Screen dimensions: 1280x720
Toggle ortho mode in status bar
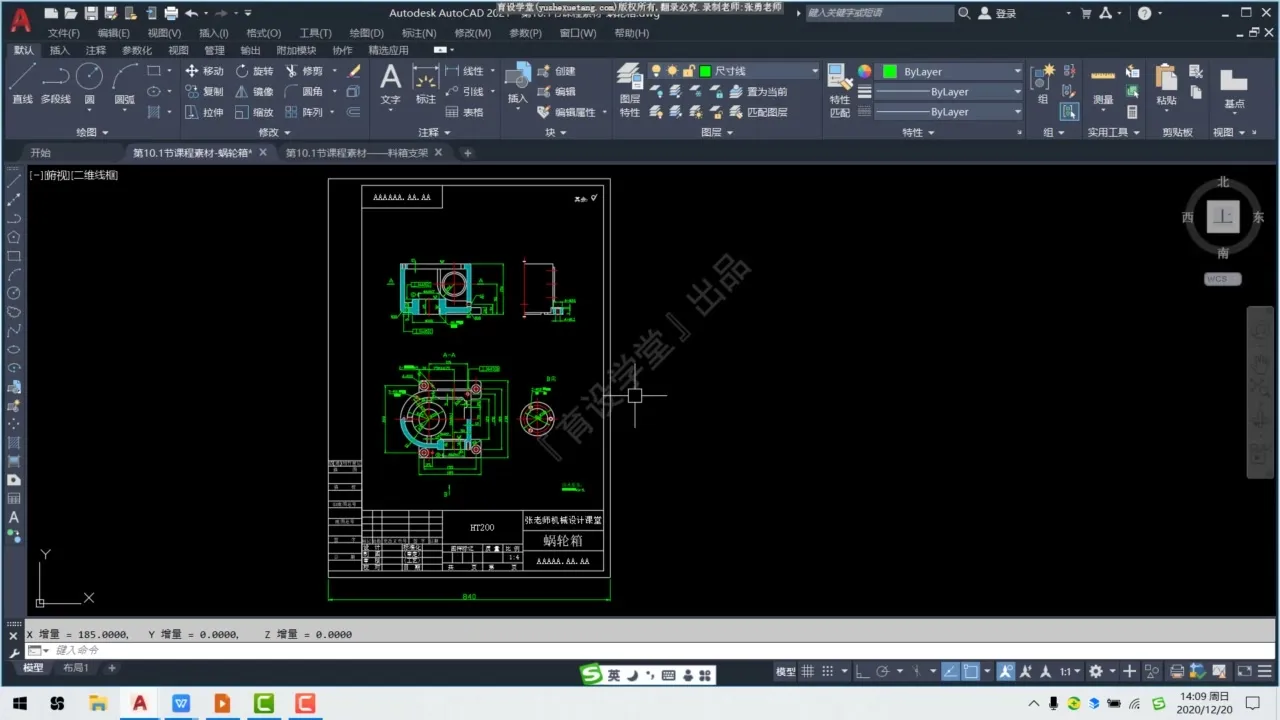(861, 671)
